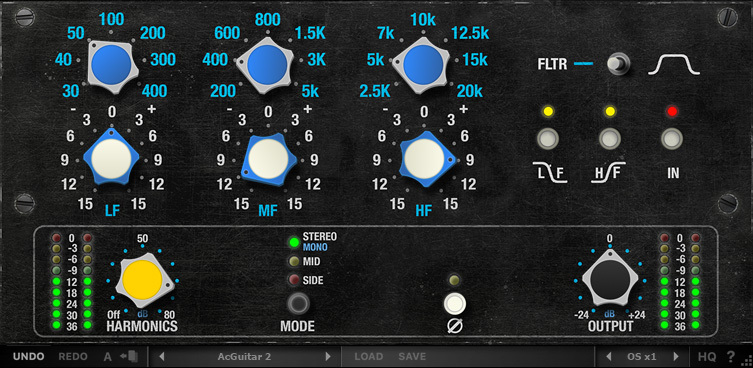Click REDO in the bottom bar
The image size is (753, 368).
pos(73,356)
